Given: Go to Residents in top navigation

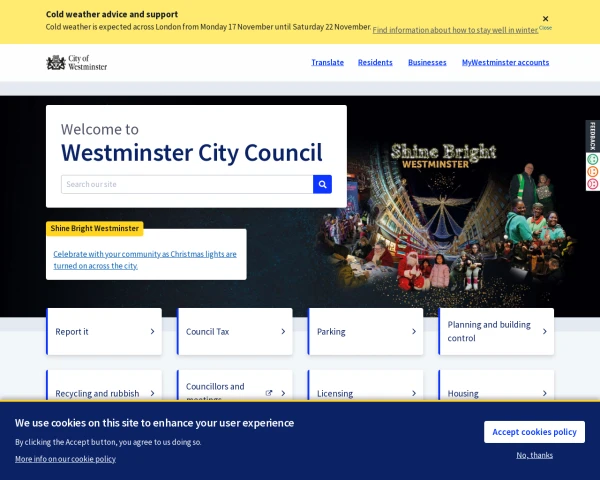Looking at the screenshot, I should coord(375,62).
